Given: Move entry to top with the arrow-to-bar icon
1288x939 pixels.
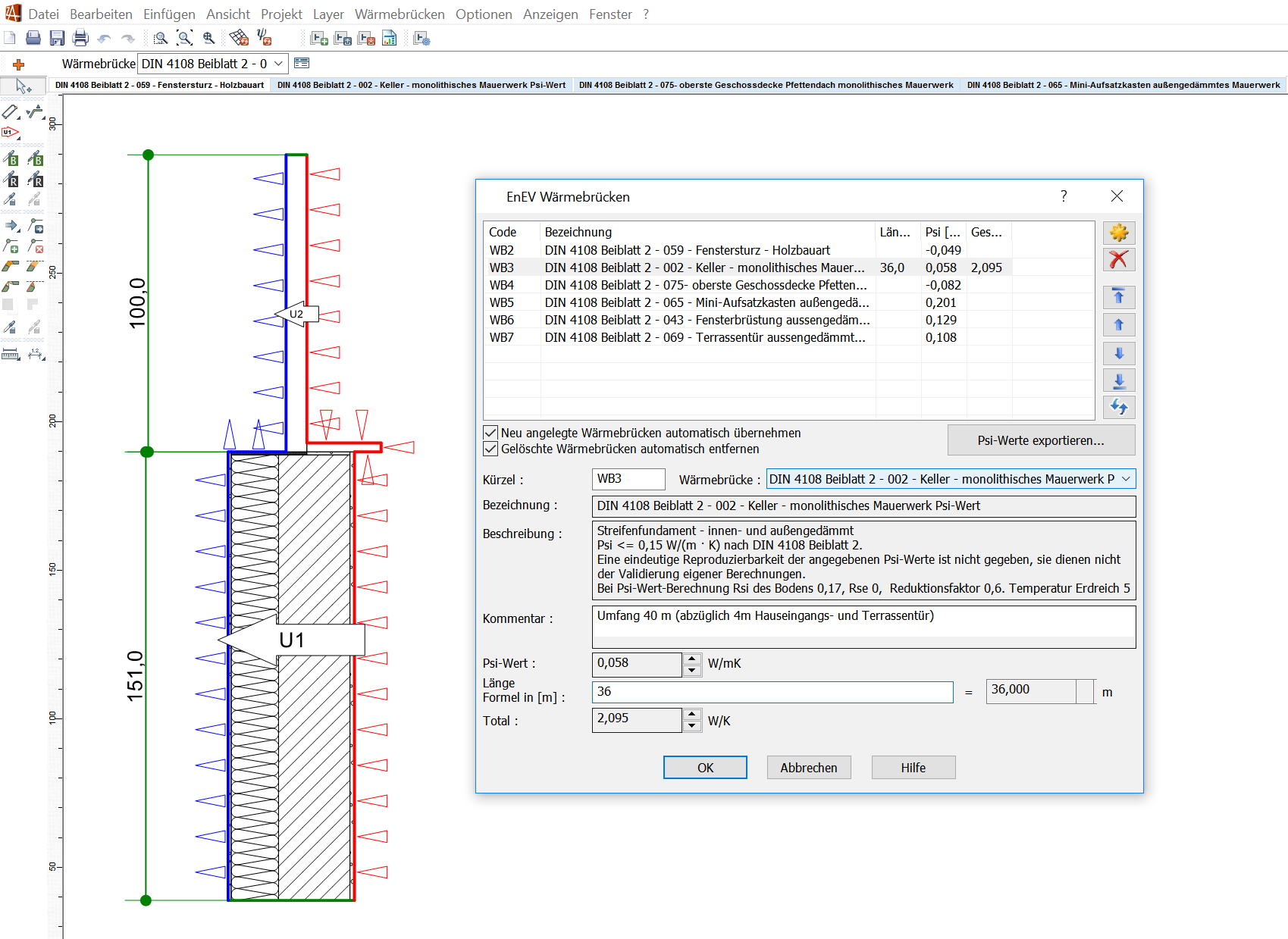Looking at the screenshot, I should click(1119, 296).
